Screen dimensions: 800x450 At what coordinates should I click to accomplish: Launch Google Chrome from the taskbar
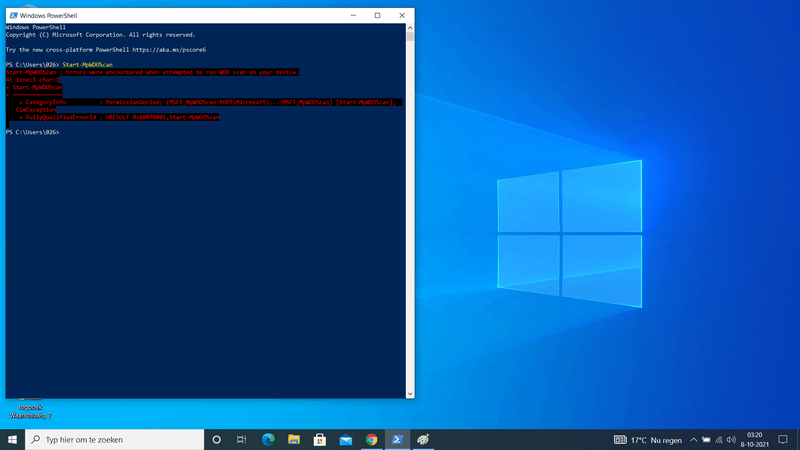click(x=372, y=439)
